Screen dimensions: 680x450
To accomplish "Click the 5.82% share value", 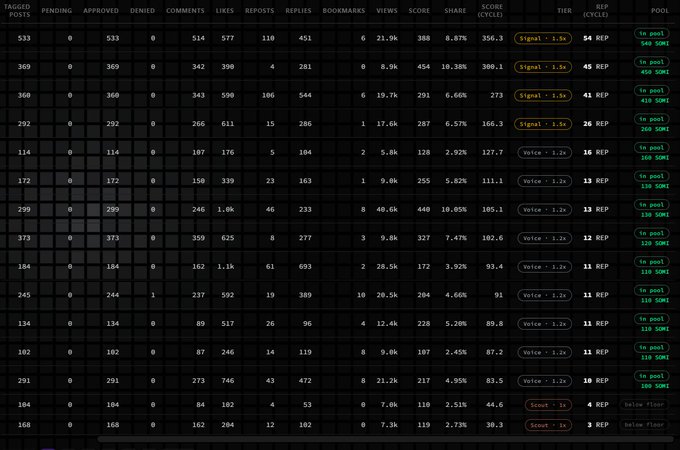I will [x=456, y=181].
